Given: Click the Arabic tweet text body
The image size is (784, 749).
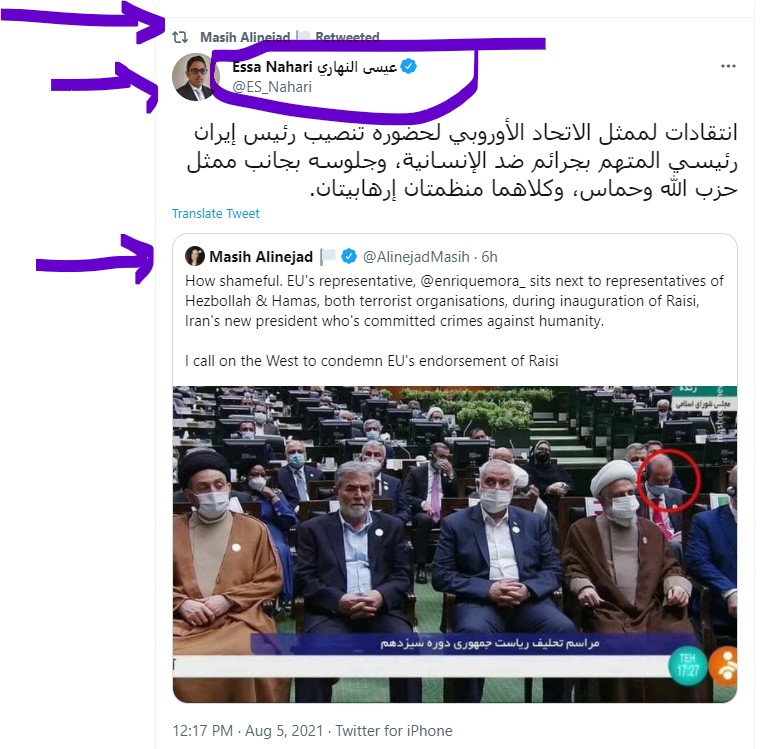Looking at the screenshot, I should tap(462, 161).
